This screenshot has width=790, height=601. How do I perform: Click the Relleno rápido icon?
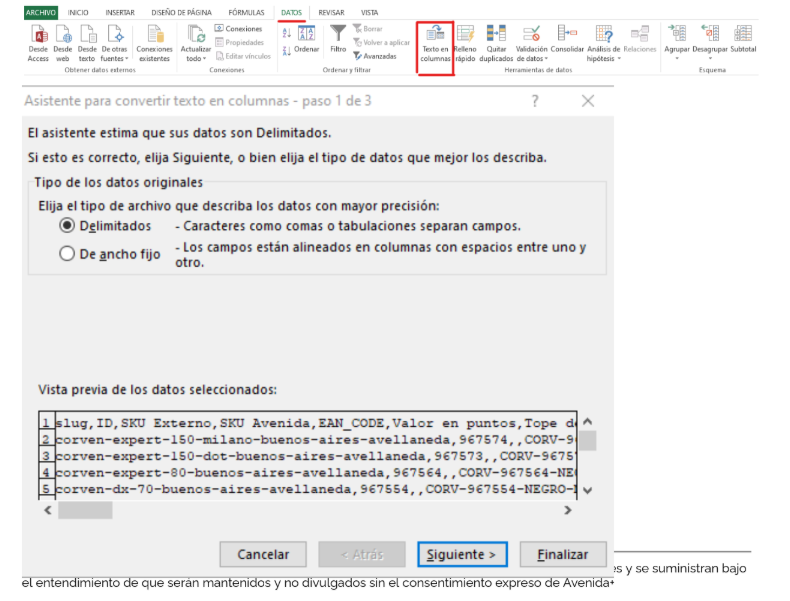(x=465, y=36)
